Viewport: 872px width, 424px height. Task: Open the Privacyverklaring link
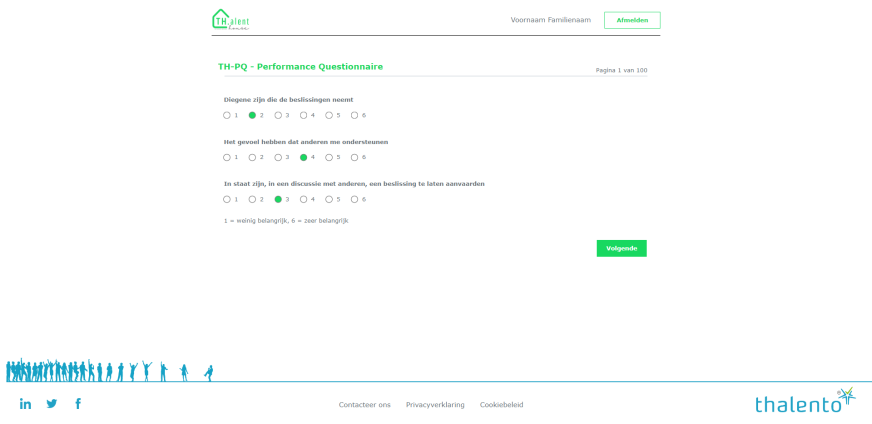pos(435,405)
